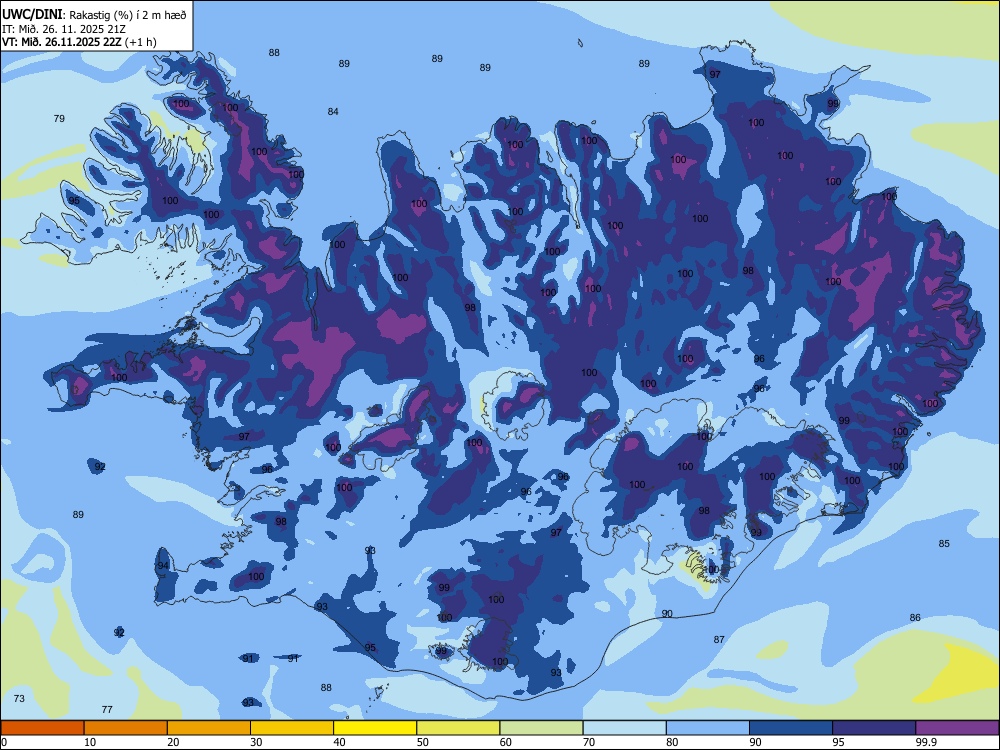Click the legend tick label '40'
The height and width of the screenshot is (750, 1000).
point(339,742)
